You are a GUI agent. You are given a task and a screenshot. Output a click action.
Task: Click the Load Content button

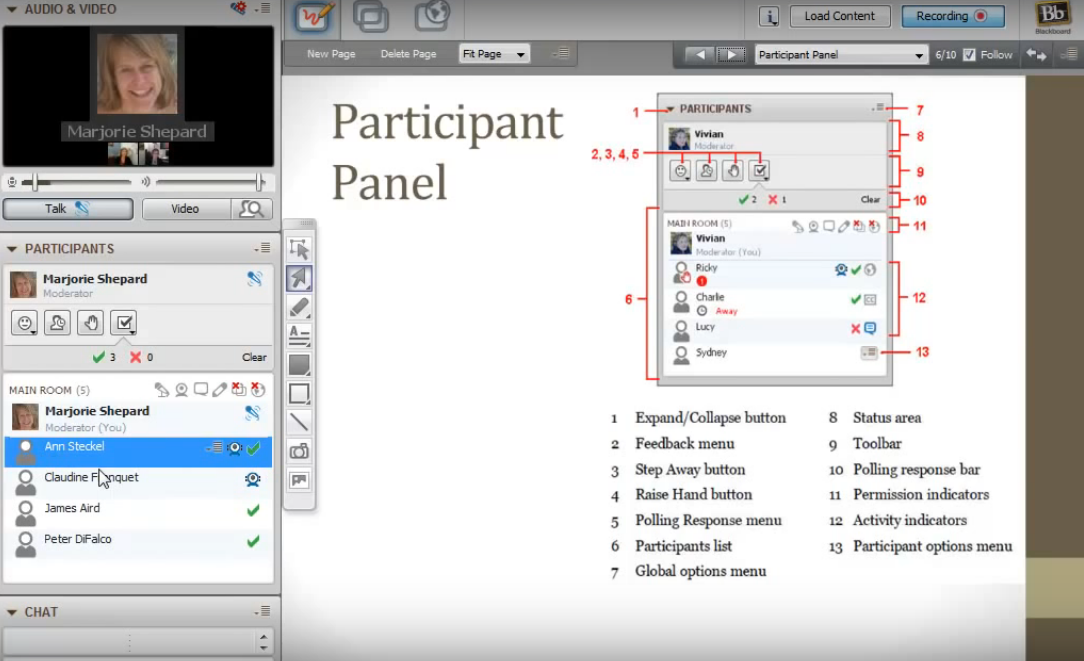(839, 16)
